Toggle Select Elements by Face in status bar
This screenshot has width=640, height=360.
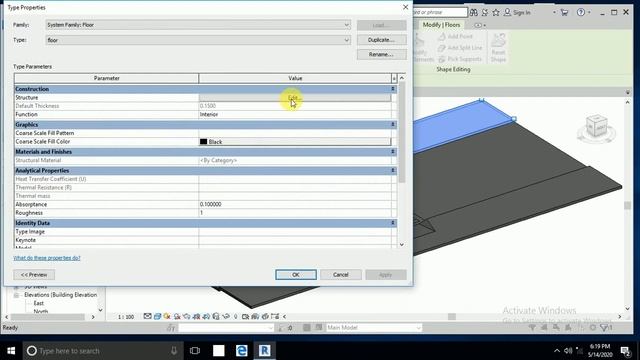(568, 327)
